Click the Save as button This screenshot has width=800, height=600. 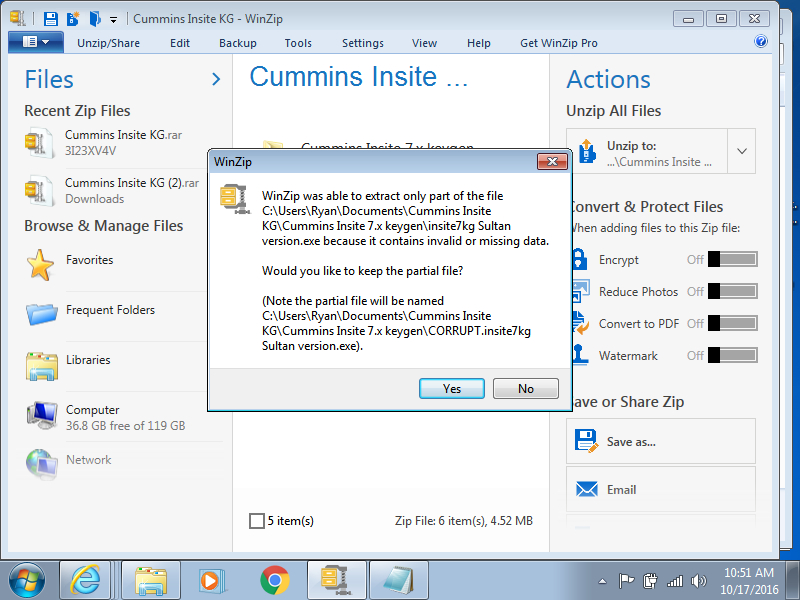pos(661,441)
